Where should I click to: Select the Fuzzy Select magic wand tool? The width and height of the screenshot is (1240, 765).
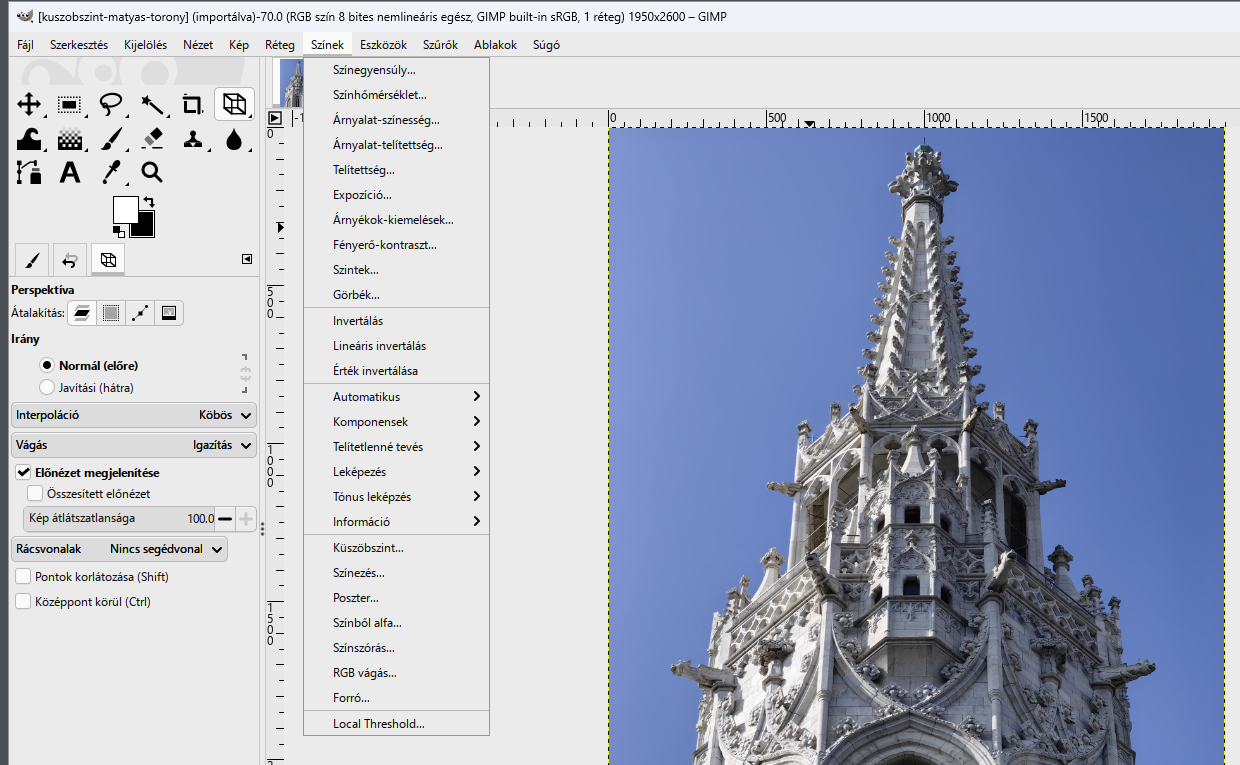point(152,104)
